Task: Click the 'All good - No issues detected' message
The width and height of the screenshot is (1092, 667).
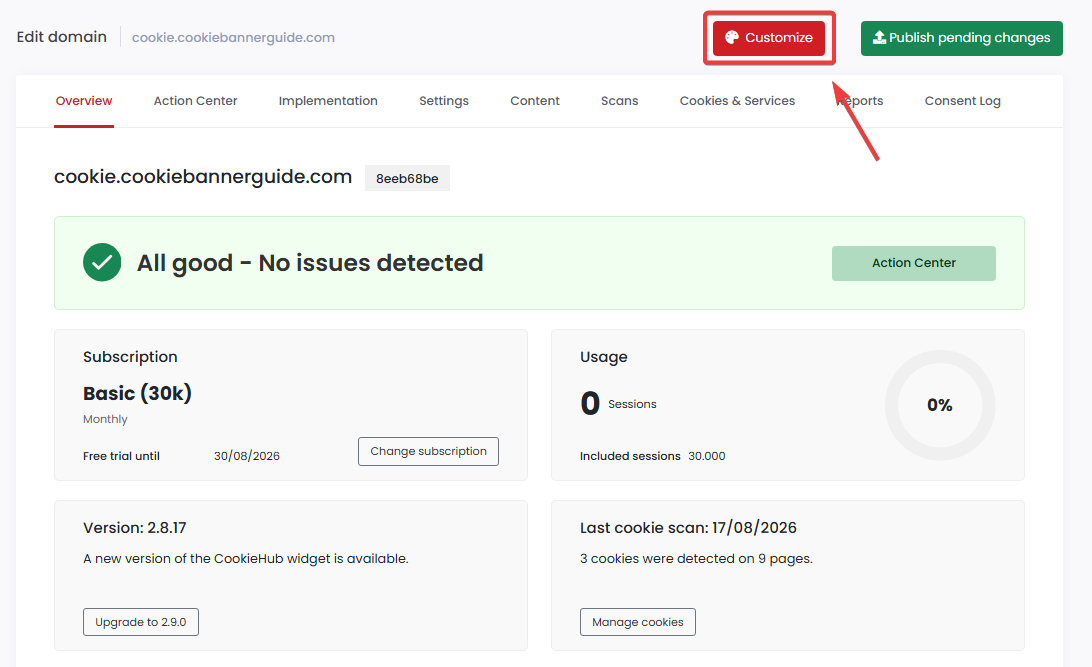Action: [310, 263]
